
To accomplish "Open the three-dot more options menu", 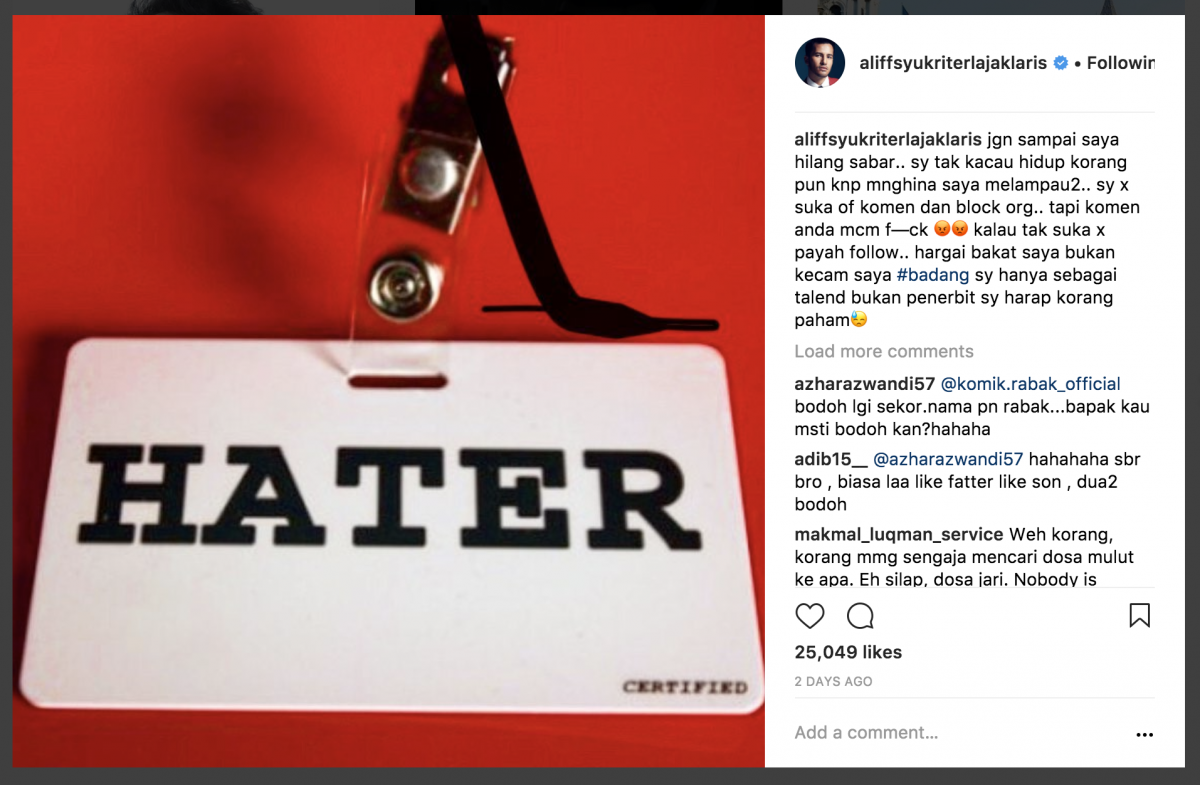I will coord(1144,734).
